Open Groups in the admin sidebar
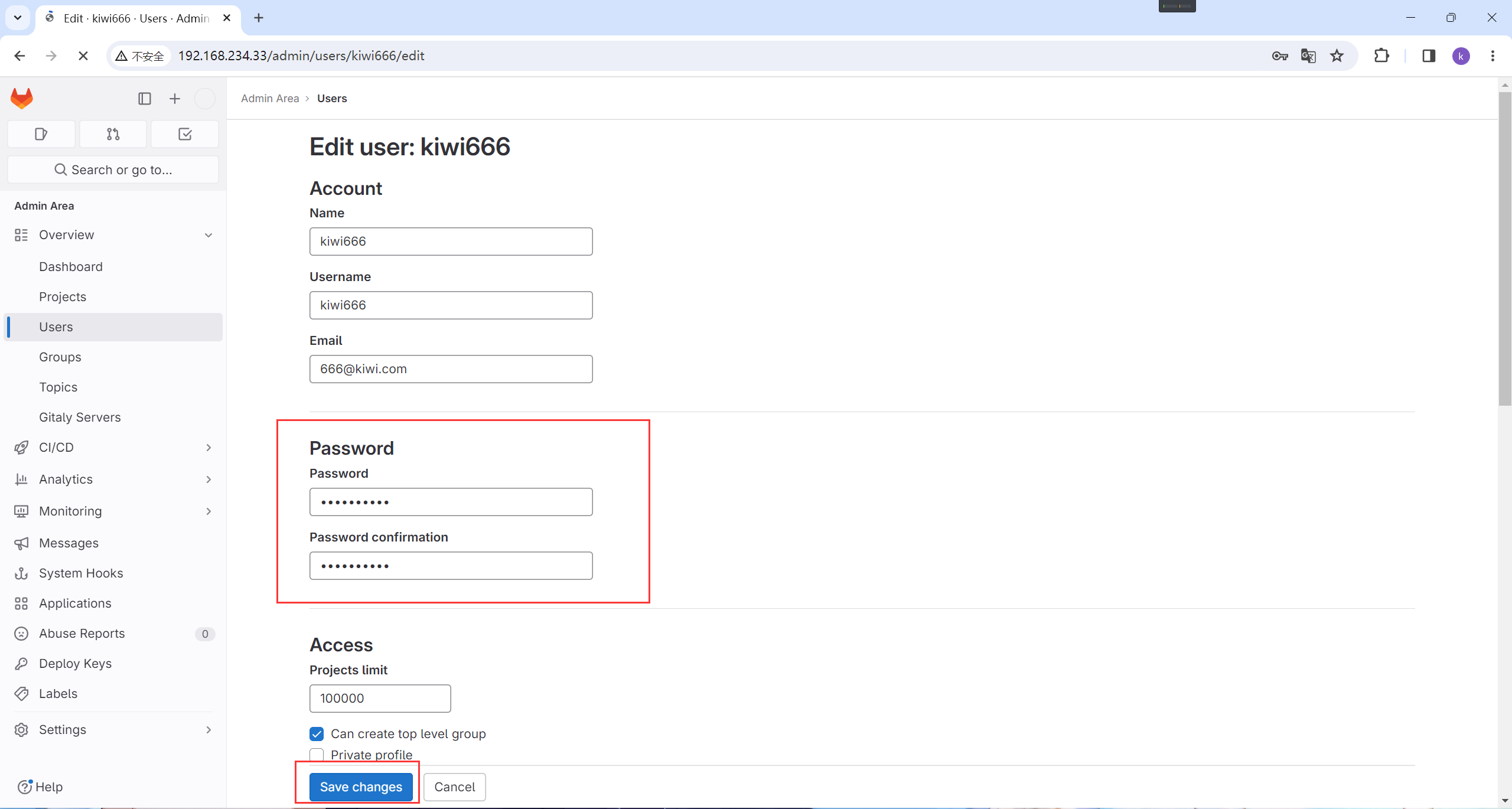1512x809 pixels. (x=60, y=357)
